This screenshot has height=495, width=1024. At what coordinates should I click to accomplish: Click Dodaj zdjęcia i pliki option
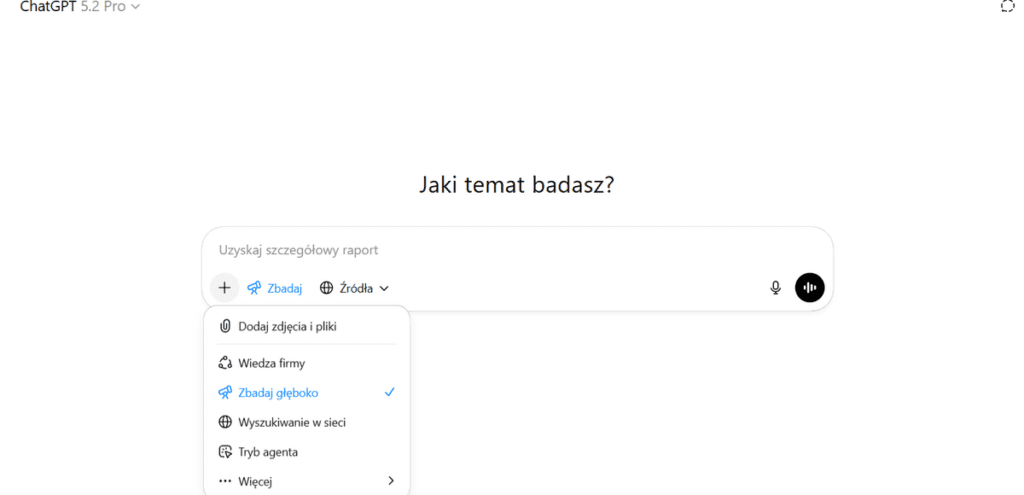tap(287, 326)
